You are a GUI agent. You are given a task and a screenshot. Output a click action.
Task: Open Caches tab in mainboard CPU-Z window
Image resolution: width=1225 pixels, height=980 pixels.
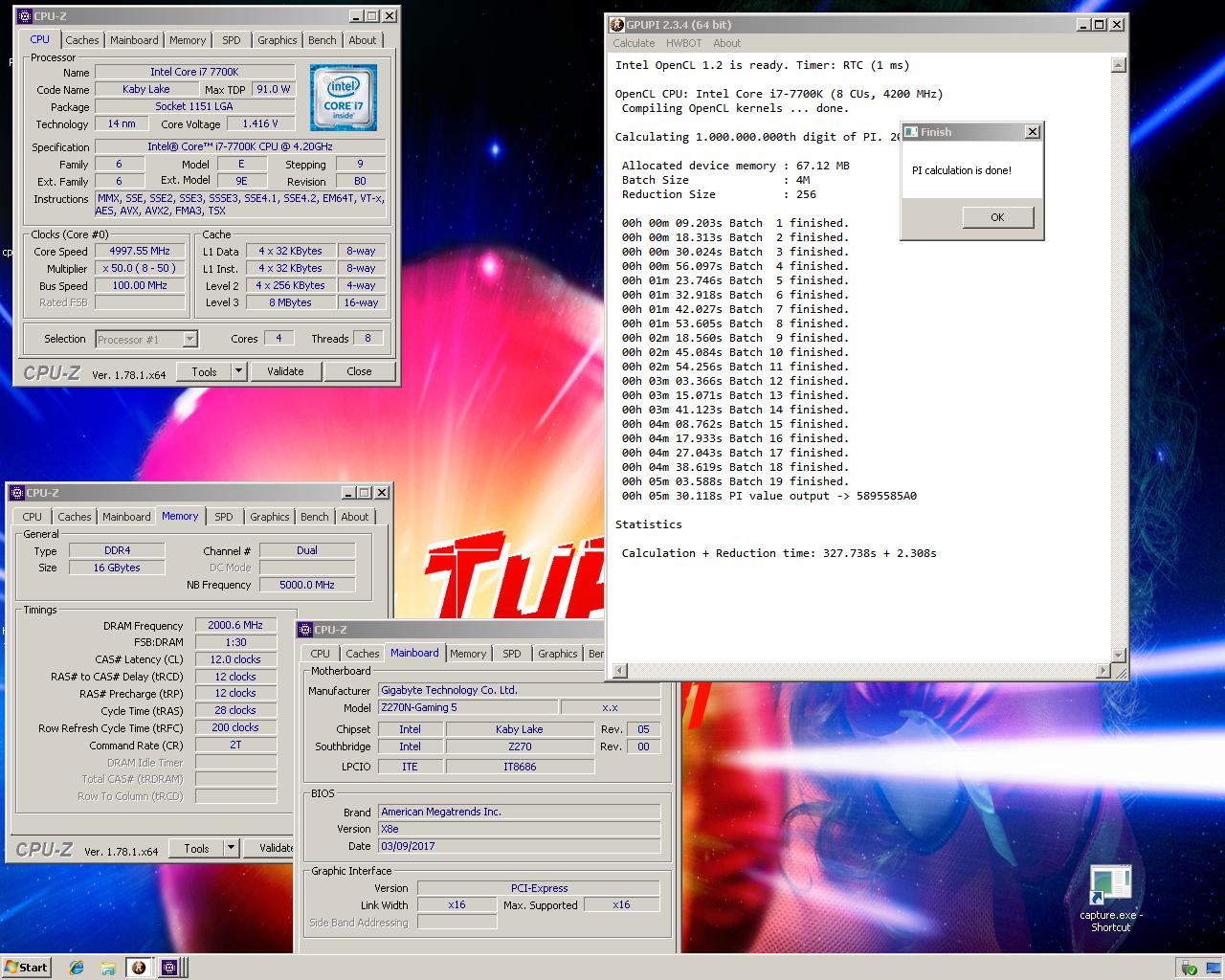[362, 654]
